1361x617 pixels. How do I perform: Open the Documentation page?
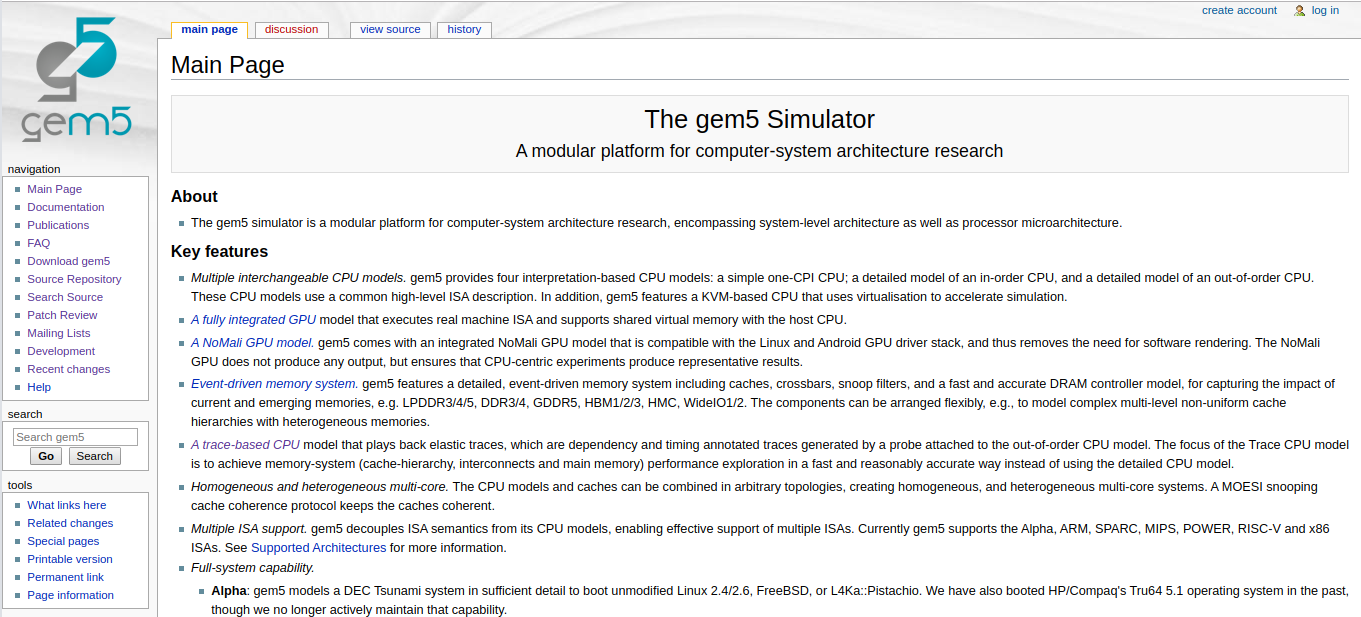tap(65, 206)
